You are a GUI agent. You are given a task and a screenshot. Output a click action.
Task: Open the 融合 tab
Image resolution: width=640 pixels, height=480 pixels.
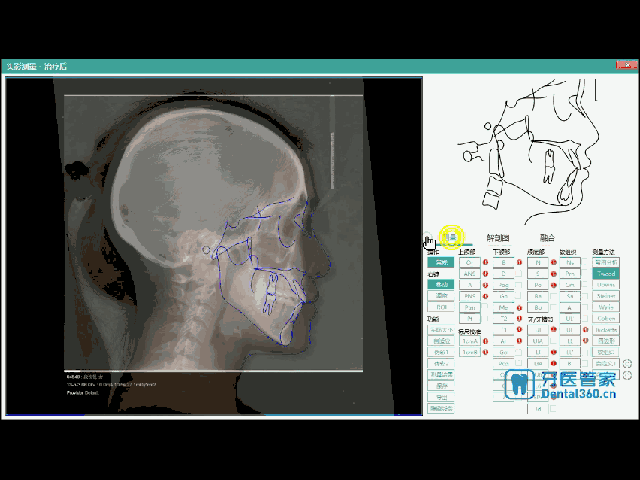(x=547, y=238)
